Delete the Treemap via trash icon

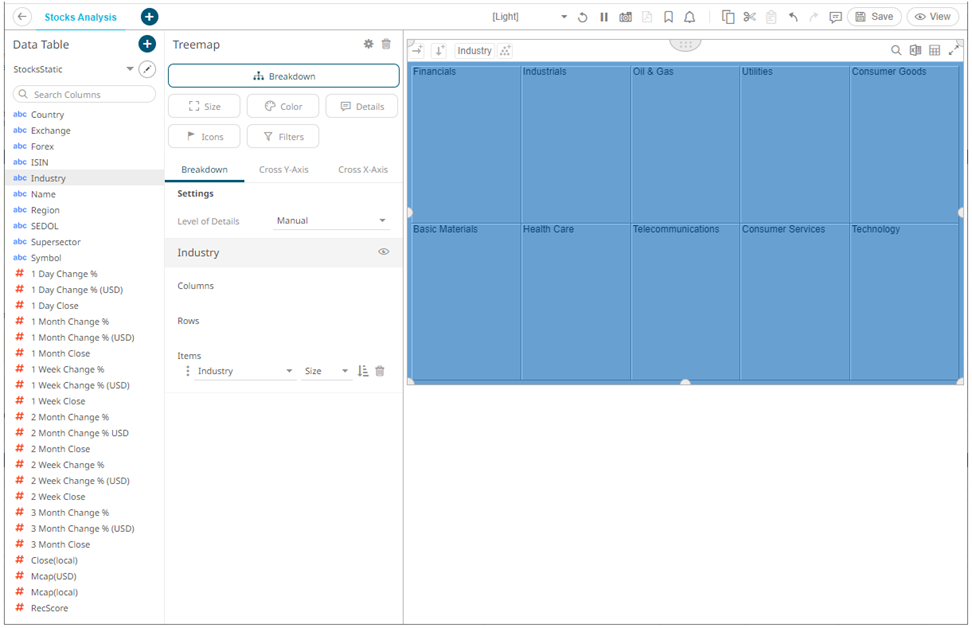[386, 44]
